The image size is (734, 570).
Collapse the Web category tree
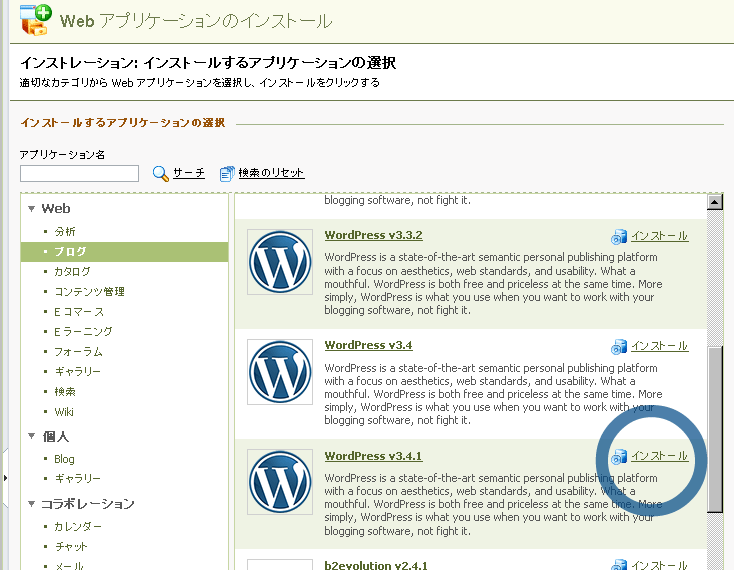click(x=31, y=209)
